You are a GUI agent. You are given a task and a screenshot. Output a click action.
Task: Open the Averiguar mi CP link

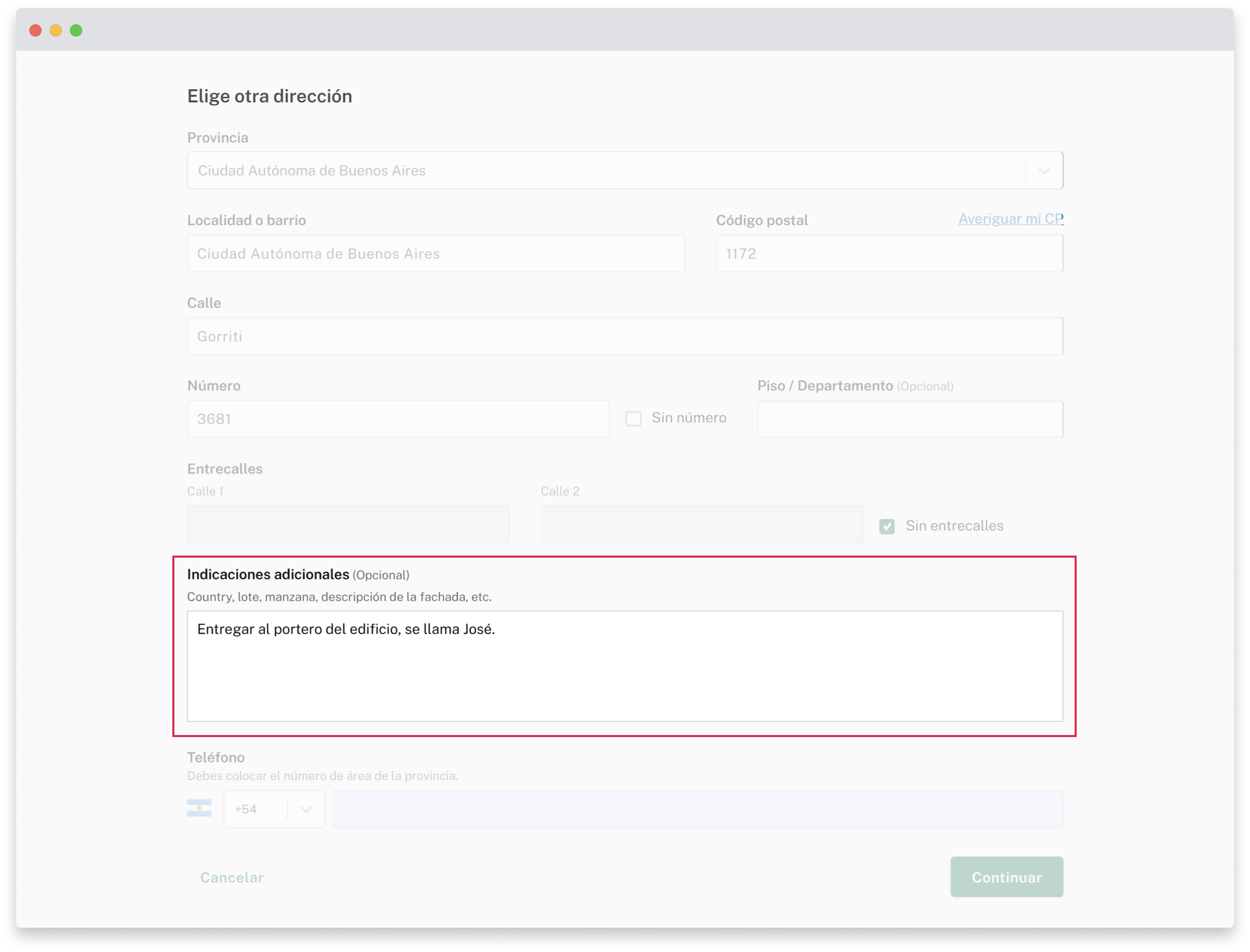1010,218
